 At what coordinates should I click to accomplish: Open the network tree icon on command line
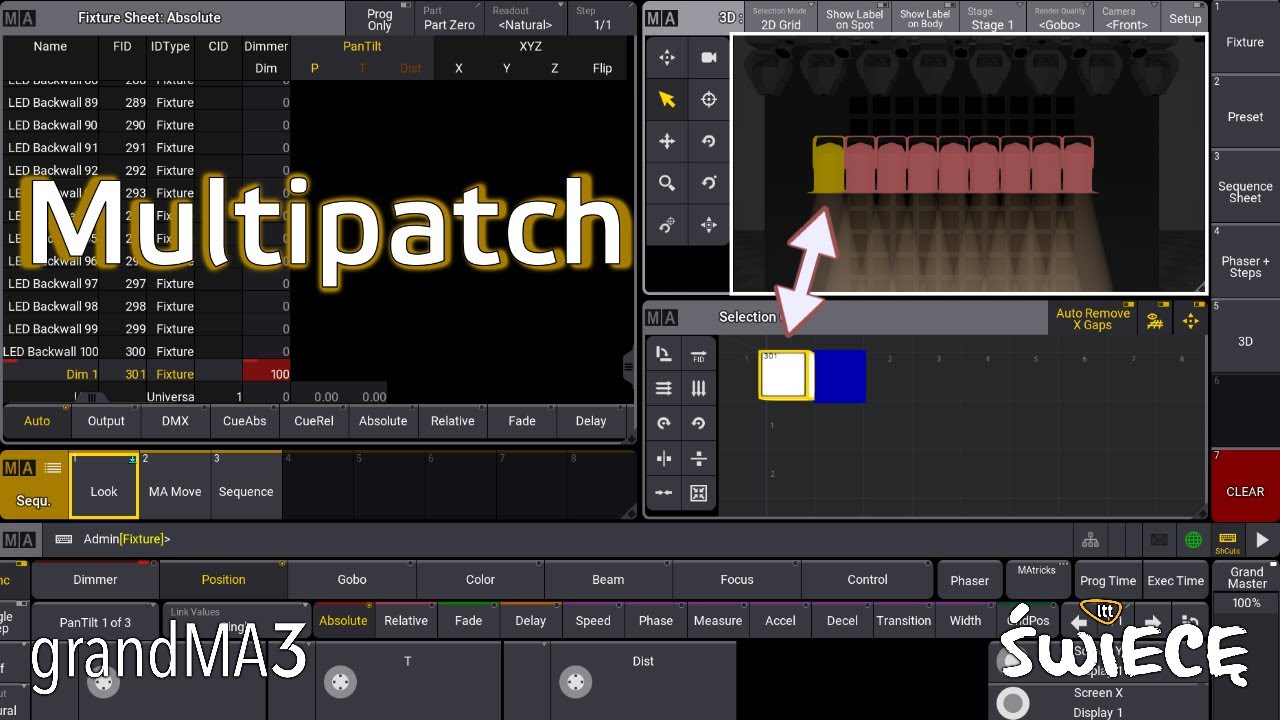(x=1091, y=540)
